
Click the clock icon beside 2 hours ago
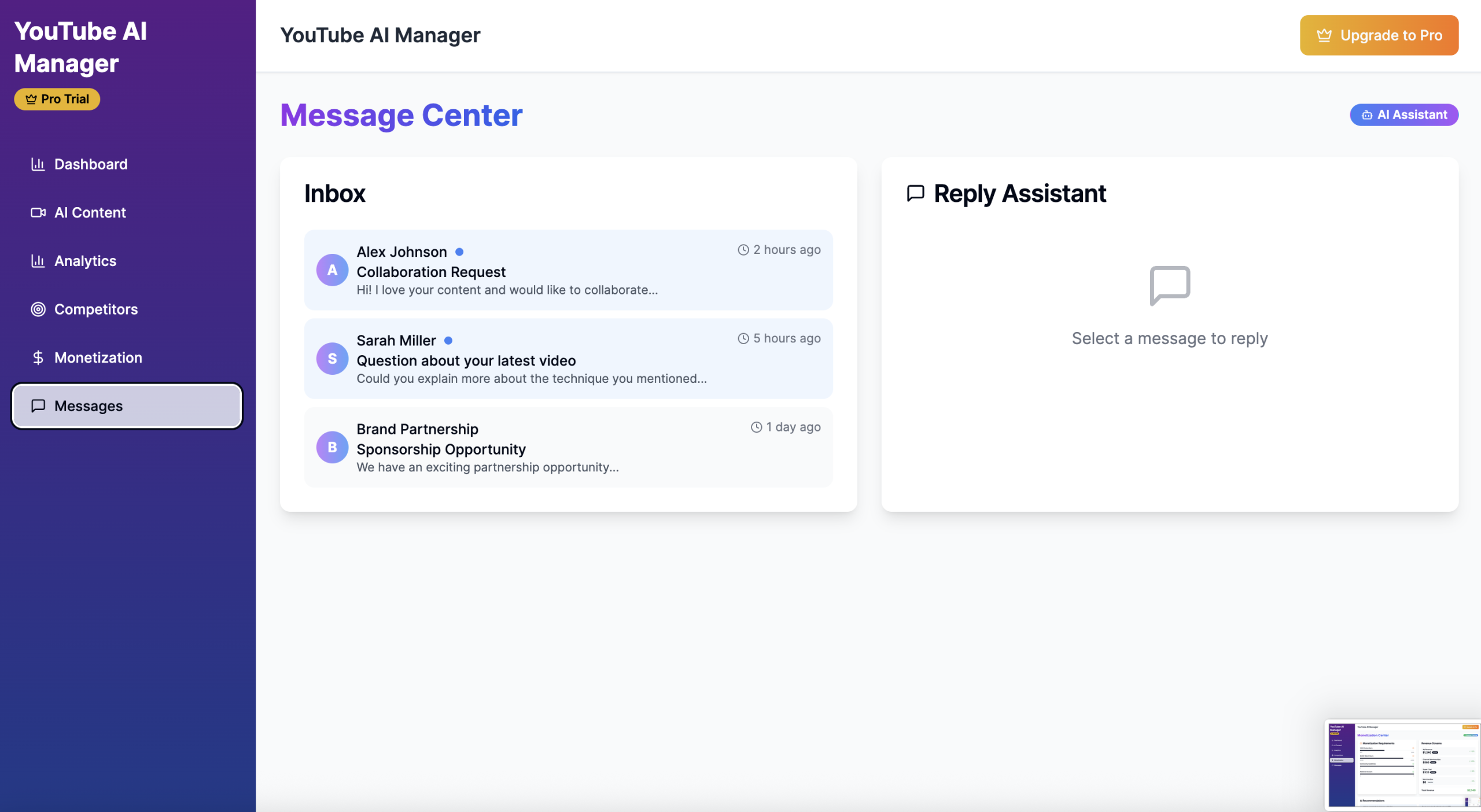tap(743, 250)
